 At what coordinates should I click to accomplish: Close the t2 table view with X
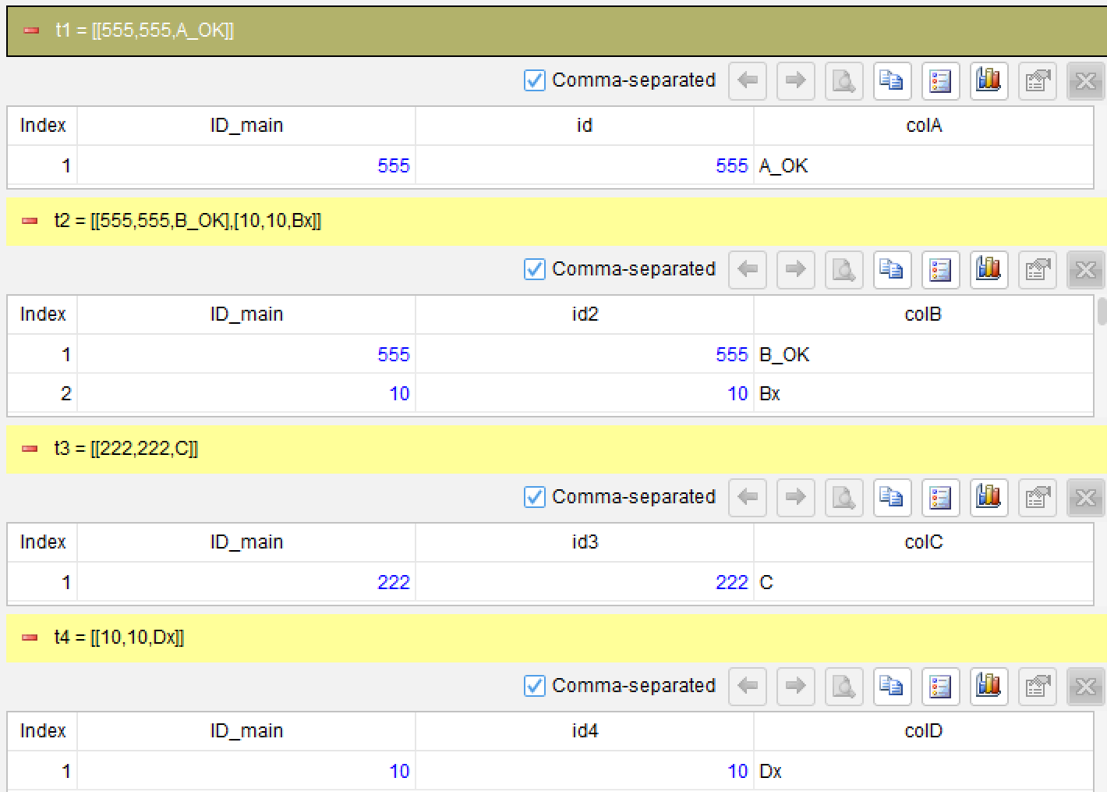[x=1085, y=269]
